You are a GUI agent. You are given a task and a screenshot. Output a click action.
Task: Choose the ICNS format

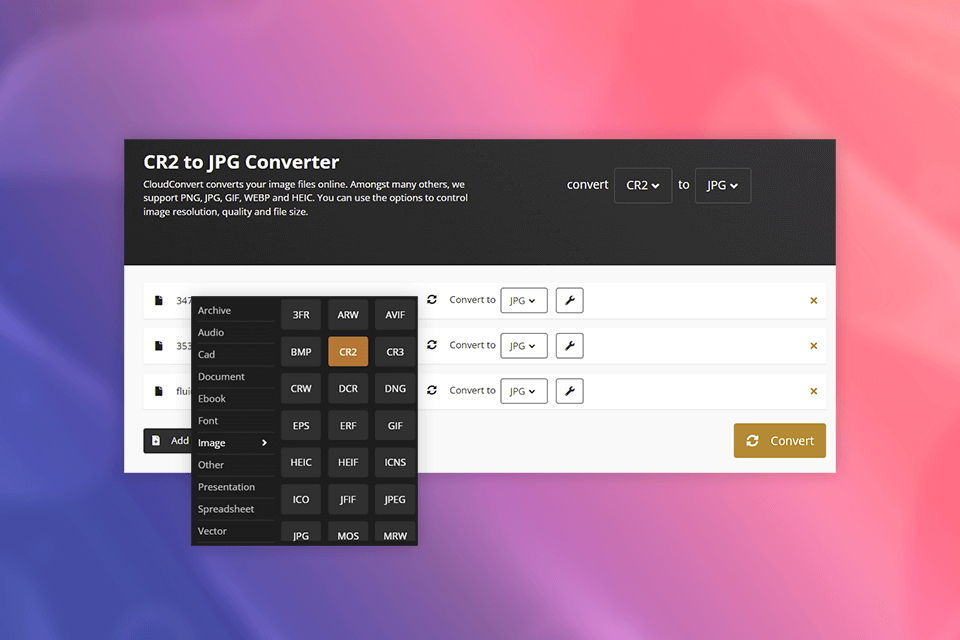pyautogui.click(x=395, y=462)
